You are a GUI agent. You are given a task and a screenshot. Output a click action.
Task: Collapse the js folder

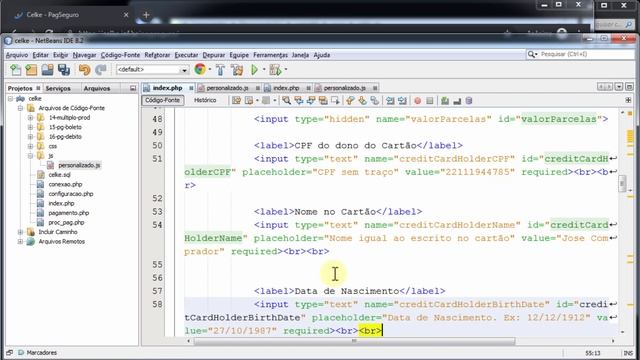tap(30, 156)
